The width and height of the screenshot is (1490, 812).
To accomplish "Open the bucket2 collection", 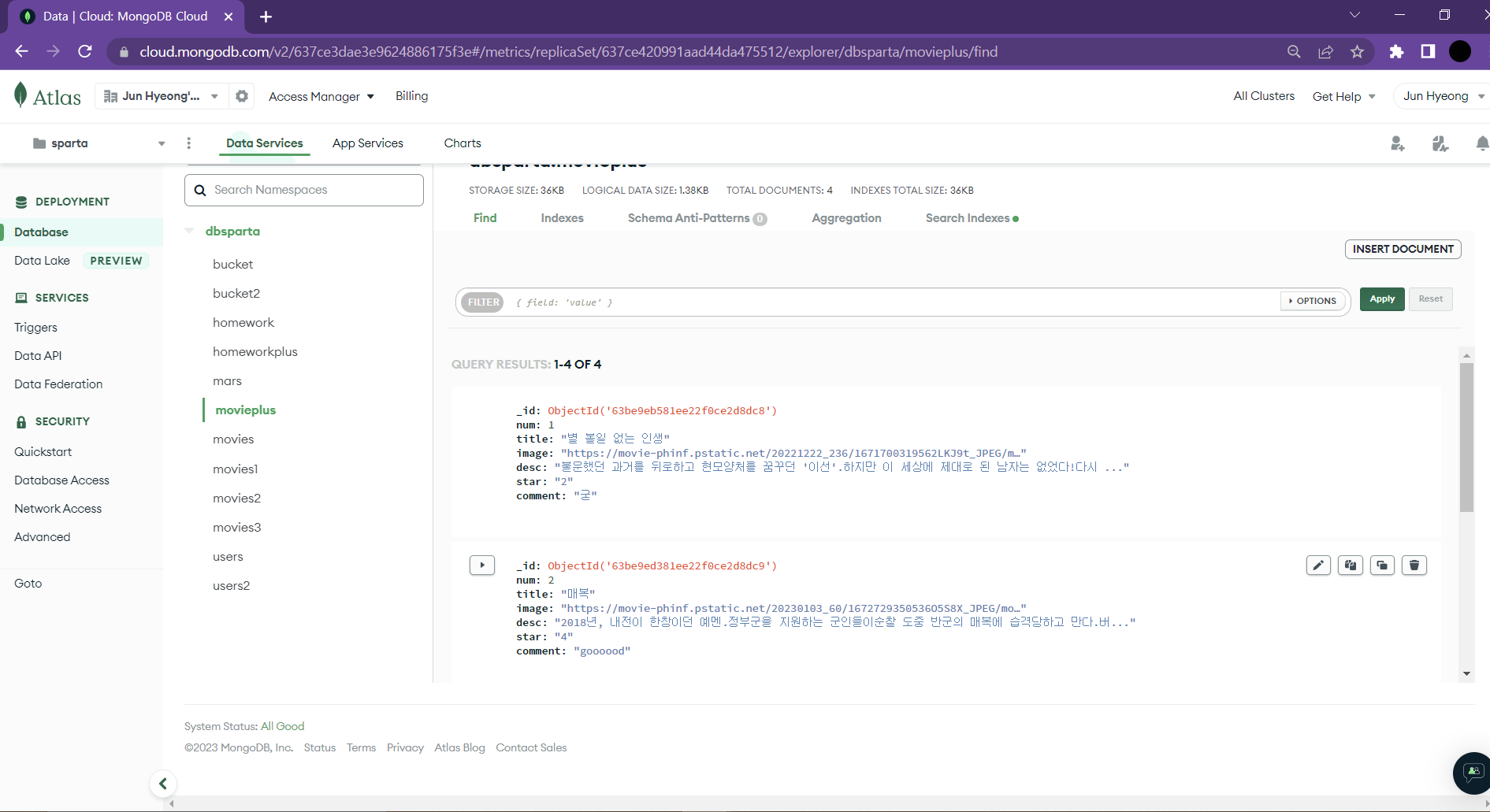I will [x=236, y=294].
